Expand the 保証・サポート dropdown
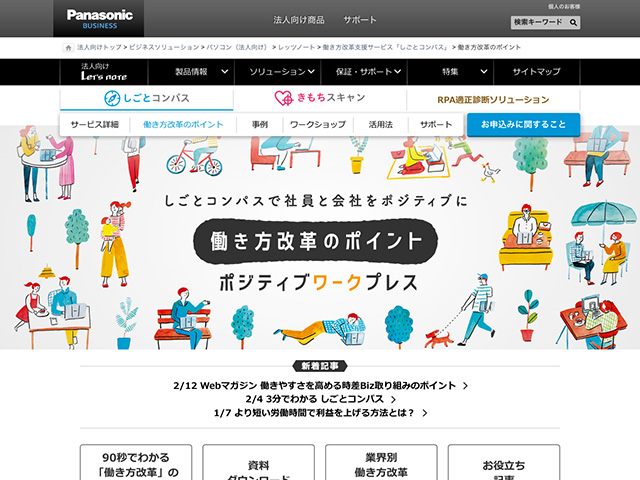 pos(364,72)
